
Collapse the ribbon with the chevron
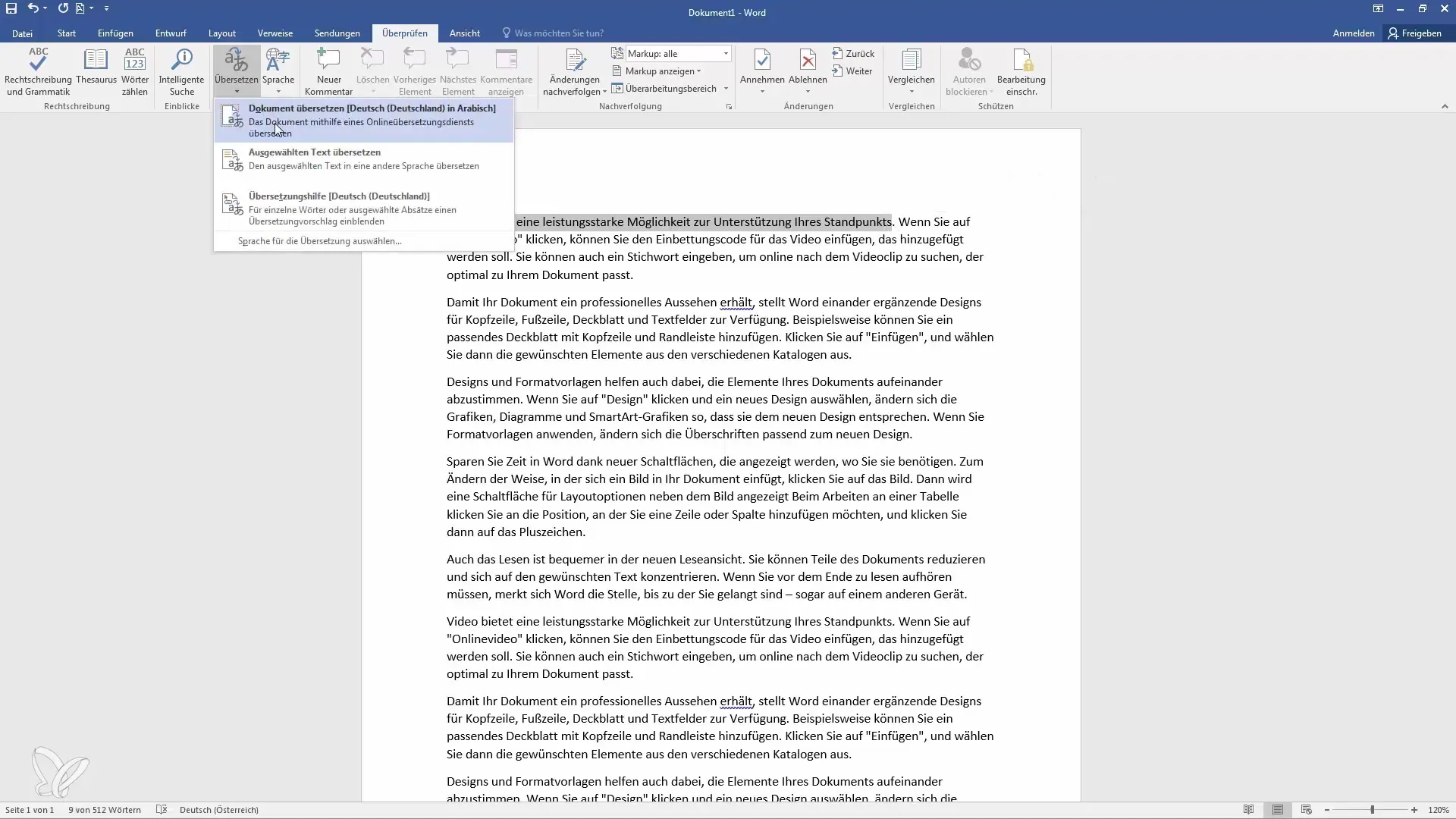click(x=1445, y=107)
